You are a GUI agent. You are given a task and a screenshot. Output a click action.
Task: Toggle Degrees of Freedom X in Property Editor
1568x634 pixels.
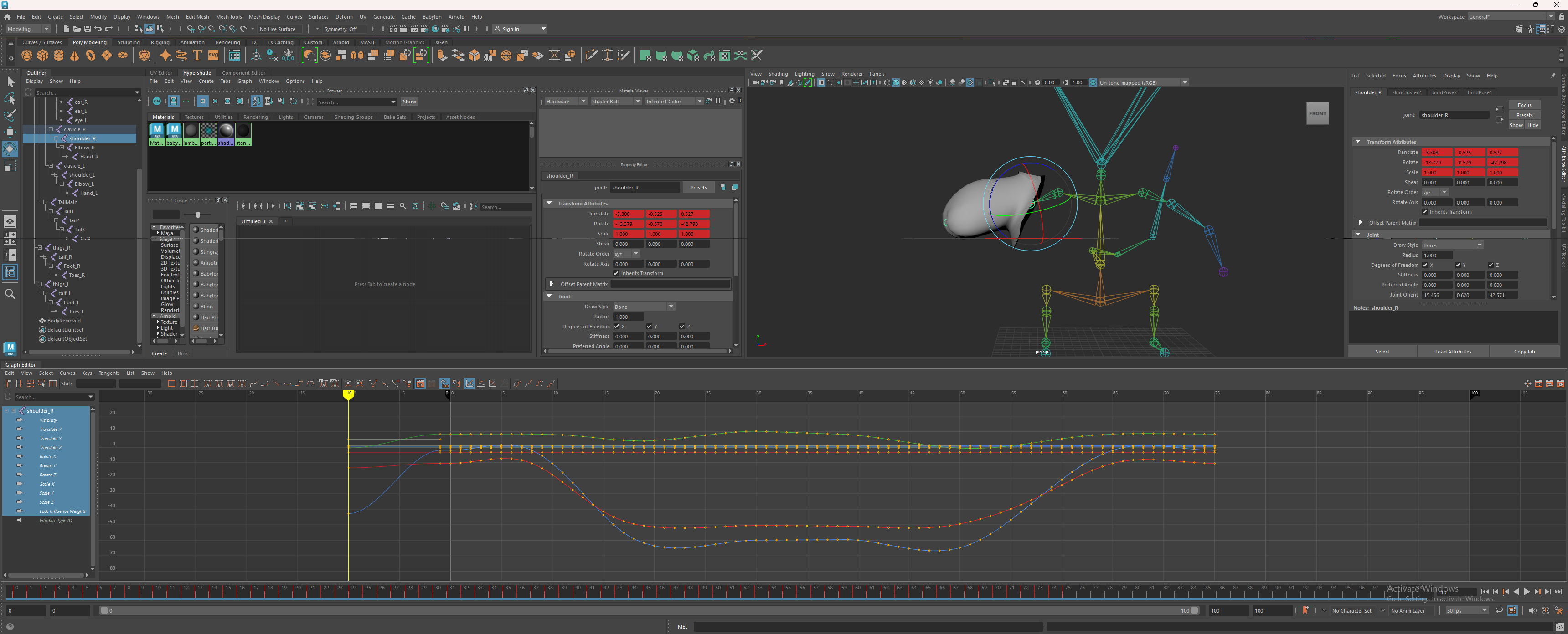617,327
